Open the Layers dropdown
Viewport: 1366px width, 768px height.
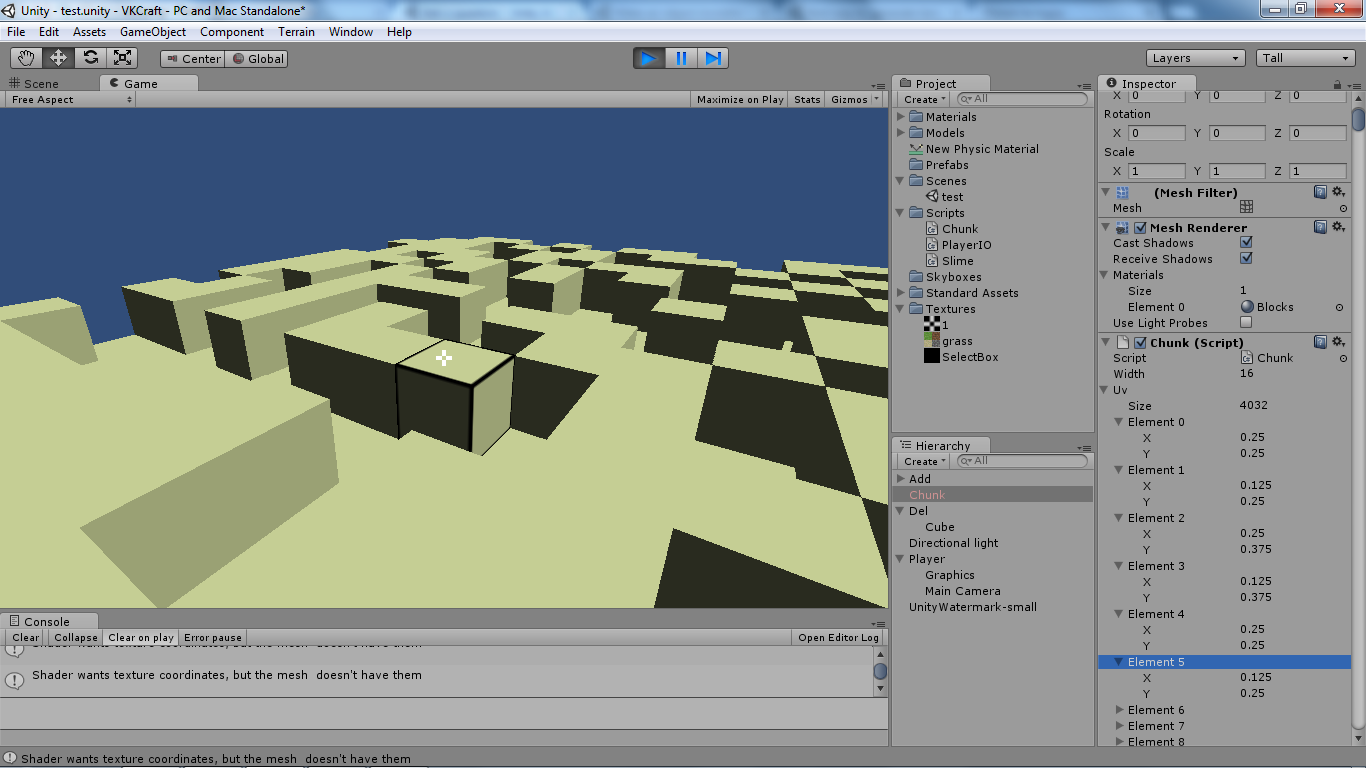pyautogui.click(x=1195, y=58)
